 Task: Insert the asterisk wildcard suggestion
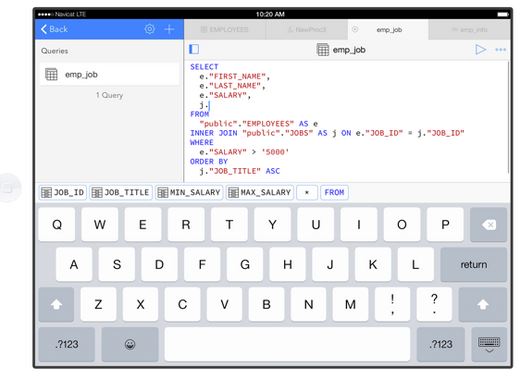(x=307, y=193)
